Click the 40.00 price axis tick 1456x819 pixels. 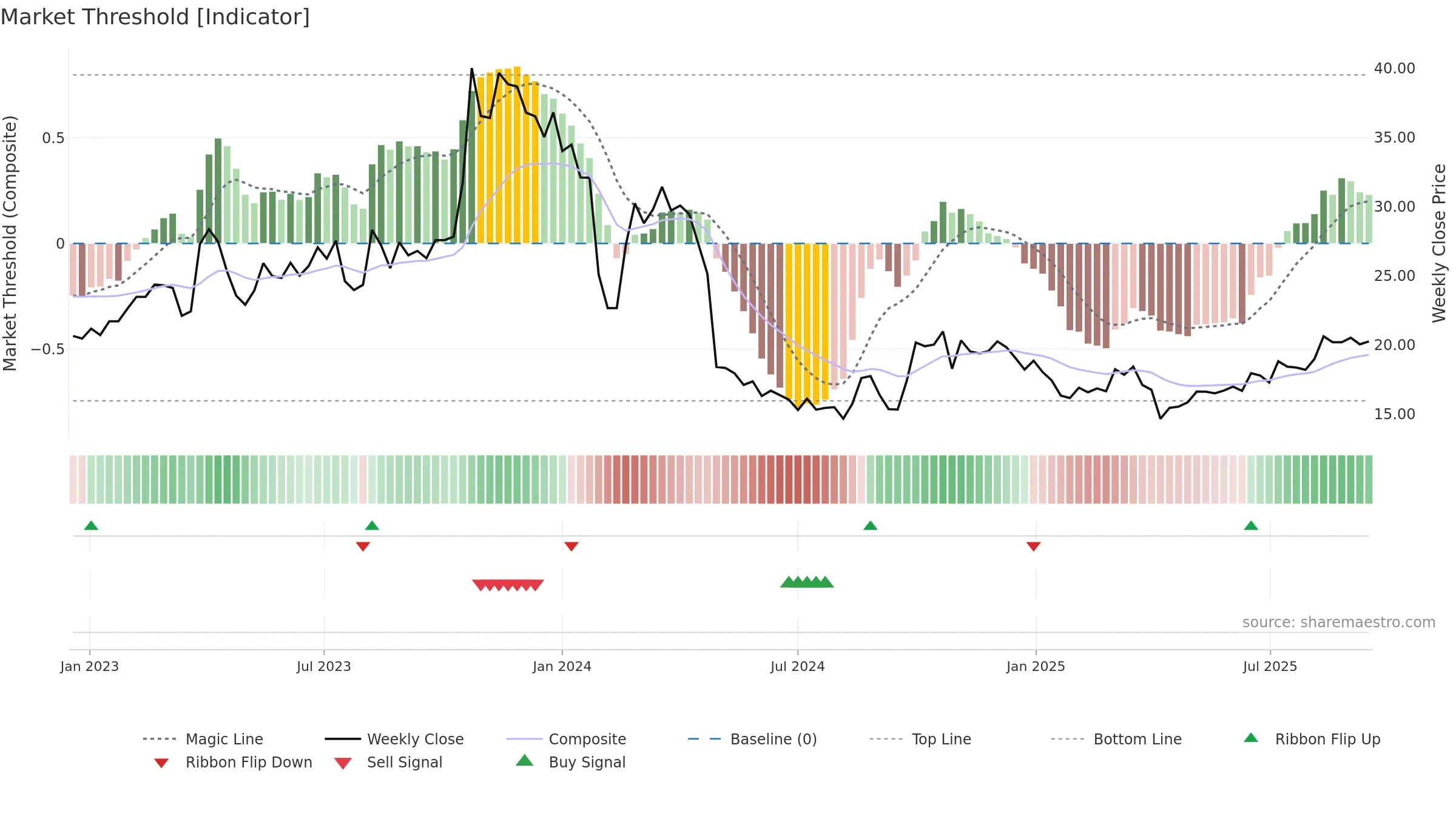pyautogui.click(x=1395, y=69)
